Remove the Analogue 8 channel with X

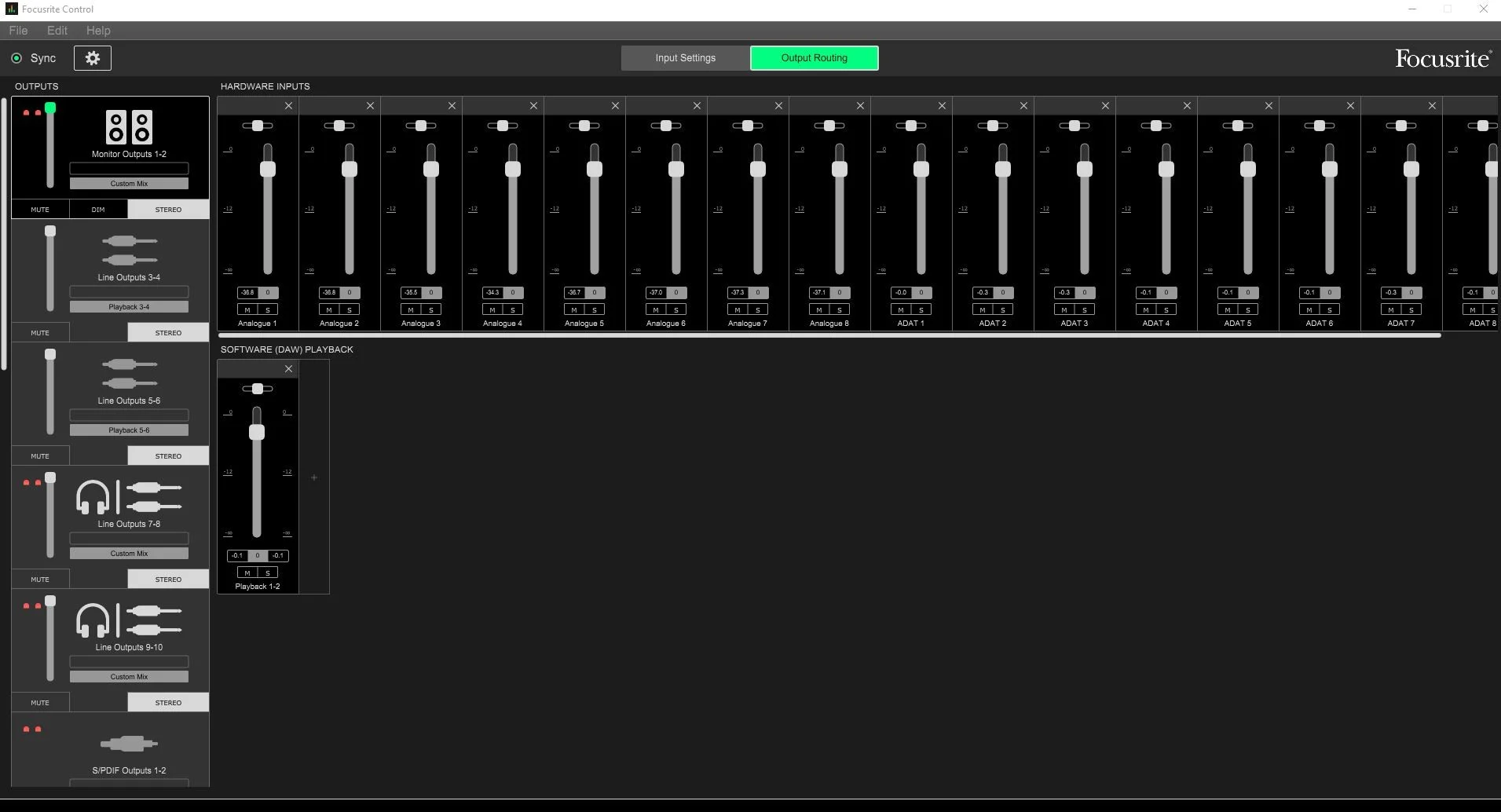click(x=860, y=106)
